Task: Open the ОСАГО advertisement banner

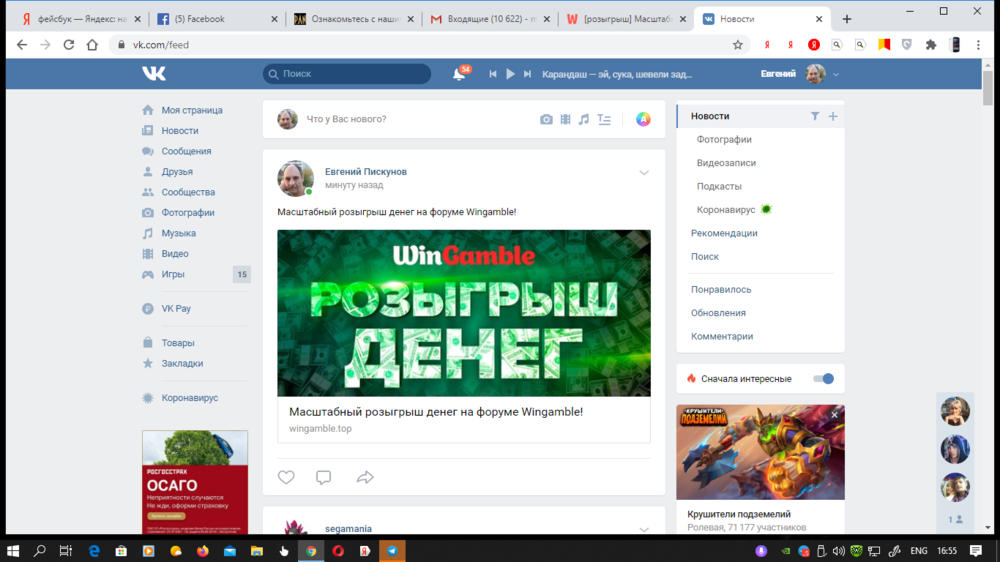Action: click(195, 482)
